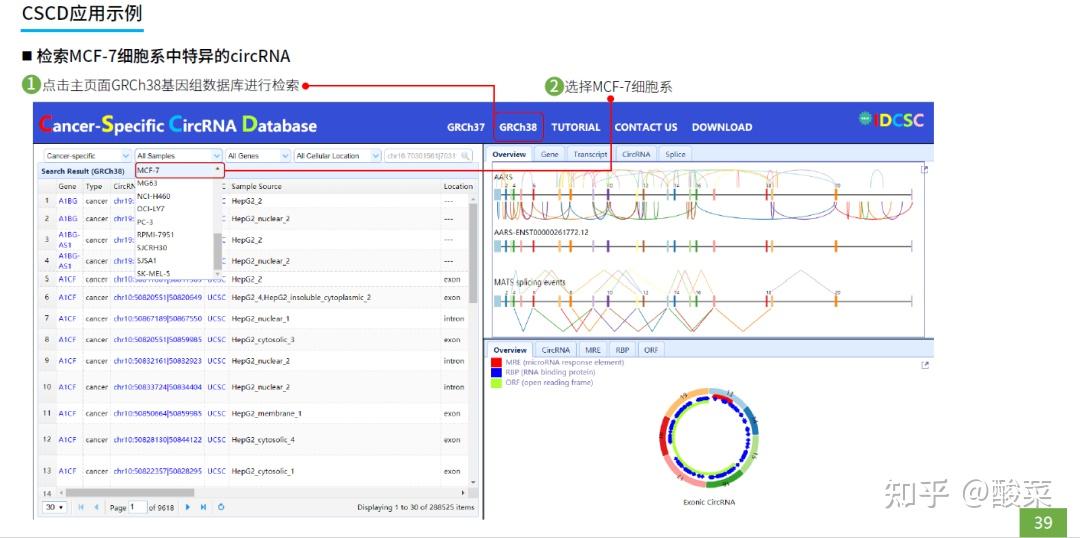Click the green ORF legend swatch

click(x=496, y=382)
